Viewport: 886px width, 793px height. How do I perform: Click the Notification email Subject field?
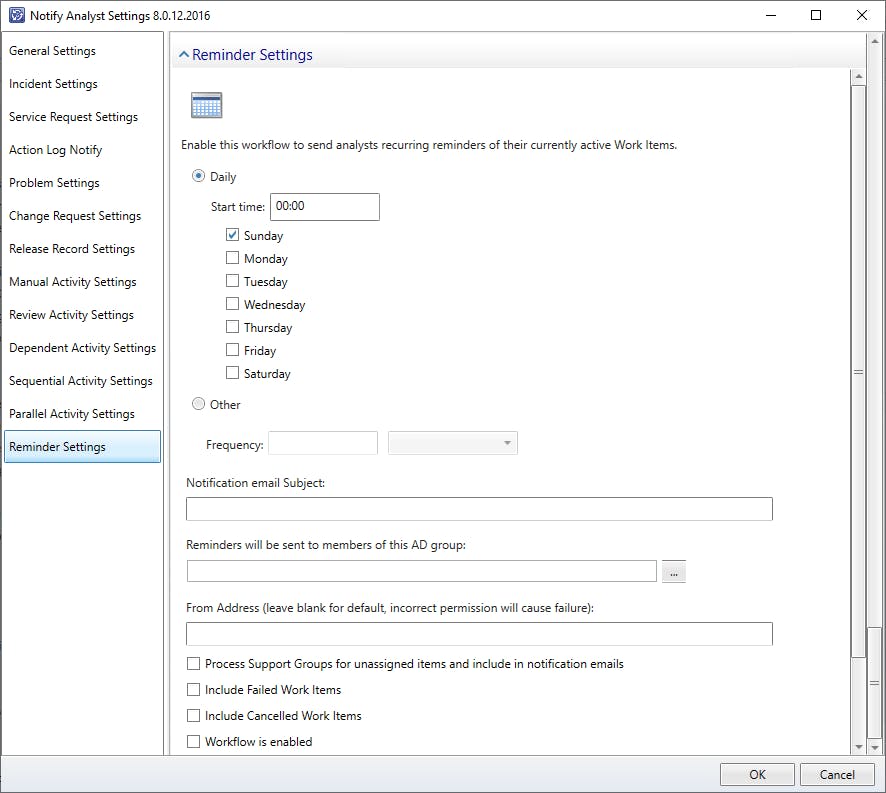pos(479,509)
